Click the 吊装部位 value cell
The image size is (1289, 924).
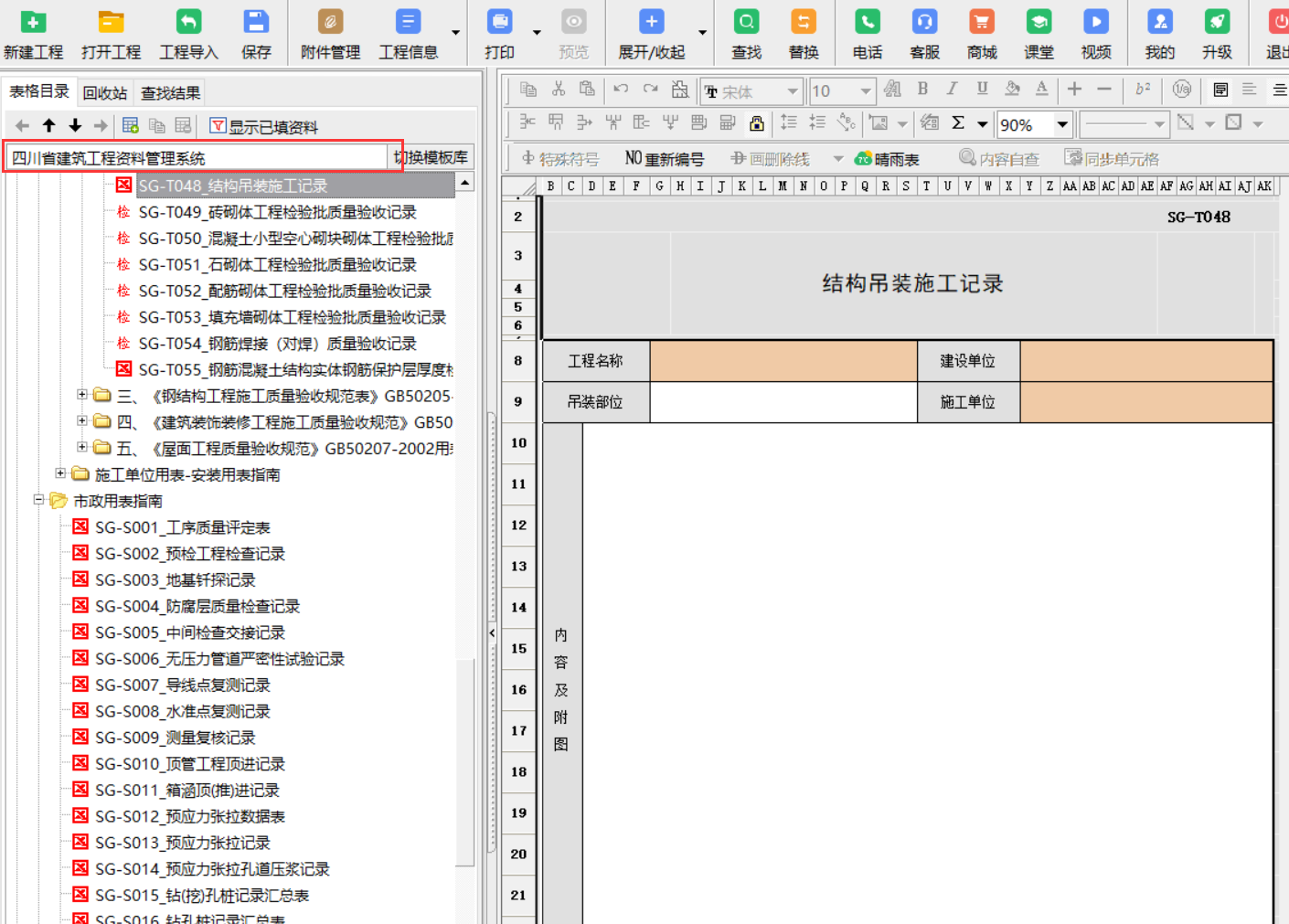pos(783,402)
